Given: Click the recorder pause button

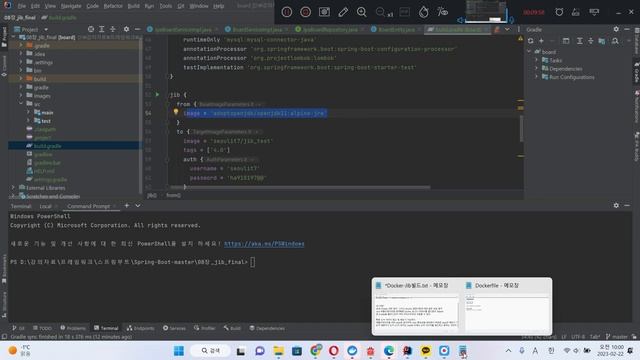Looking at the screenshot, I should pos(287,12).
